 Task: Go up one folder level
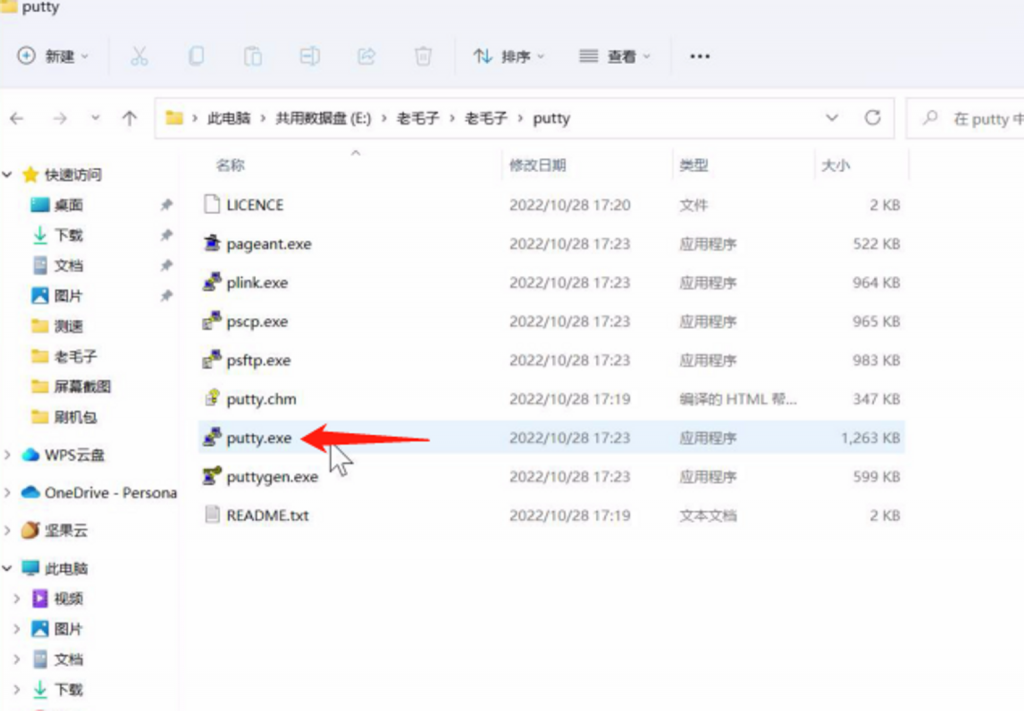tap(129, 118)
